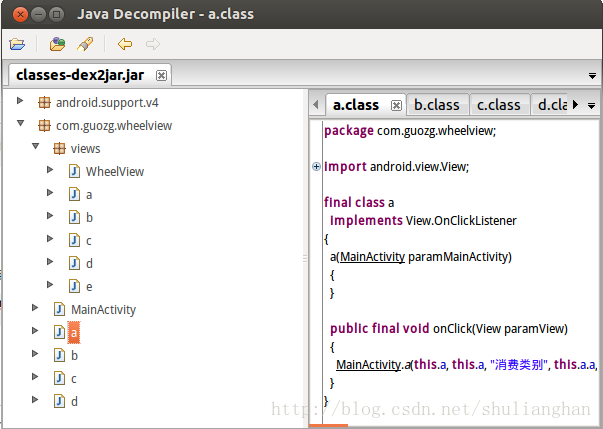Open the WheelView class

115,171
